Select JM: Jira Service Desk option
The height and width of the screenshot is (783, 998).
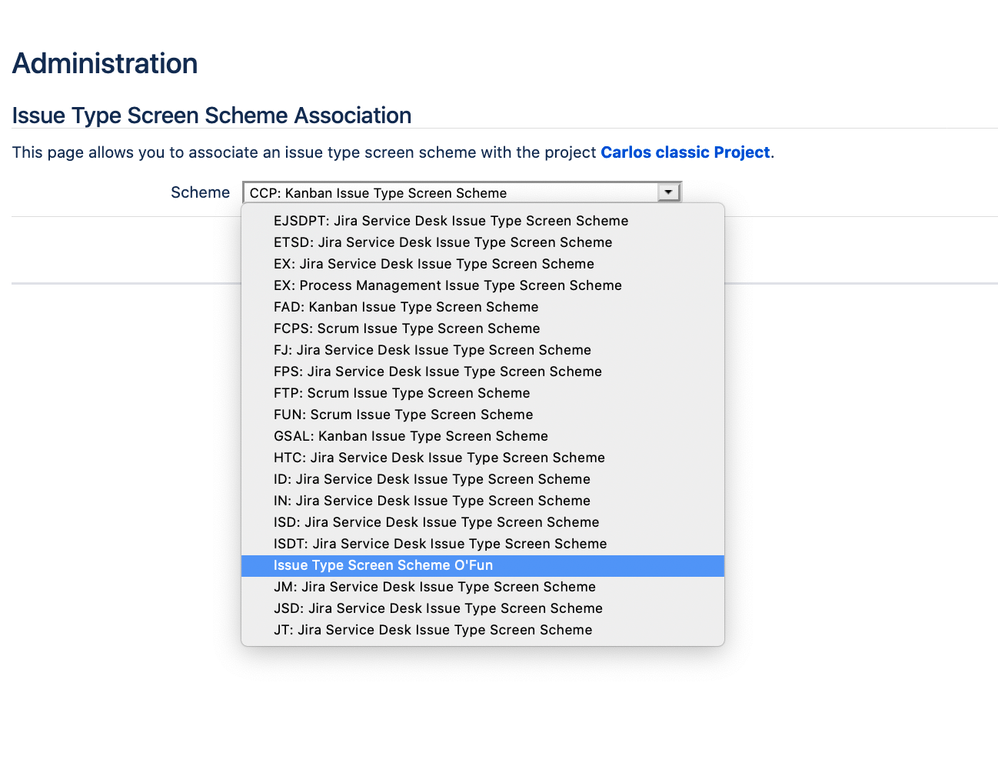pos(482,587)
